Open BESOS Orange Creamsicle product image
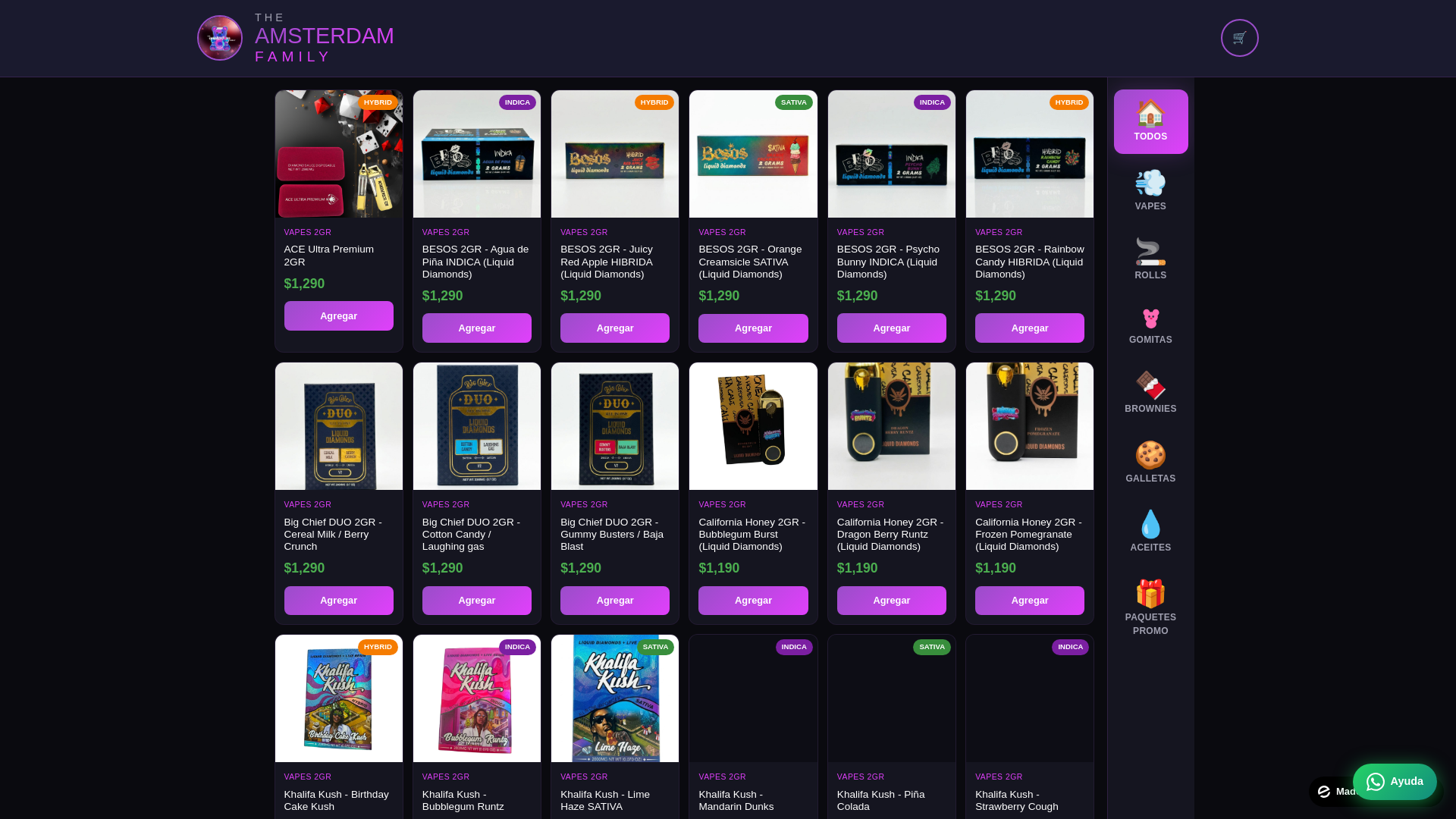 pos(753,154)
